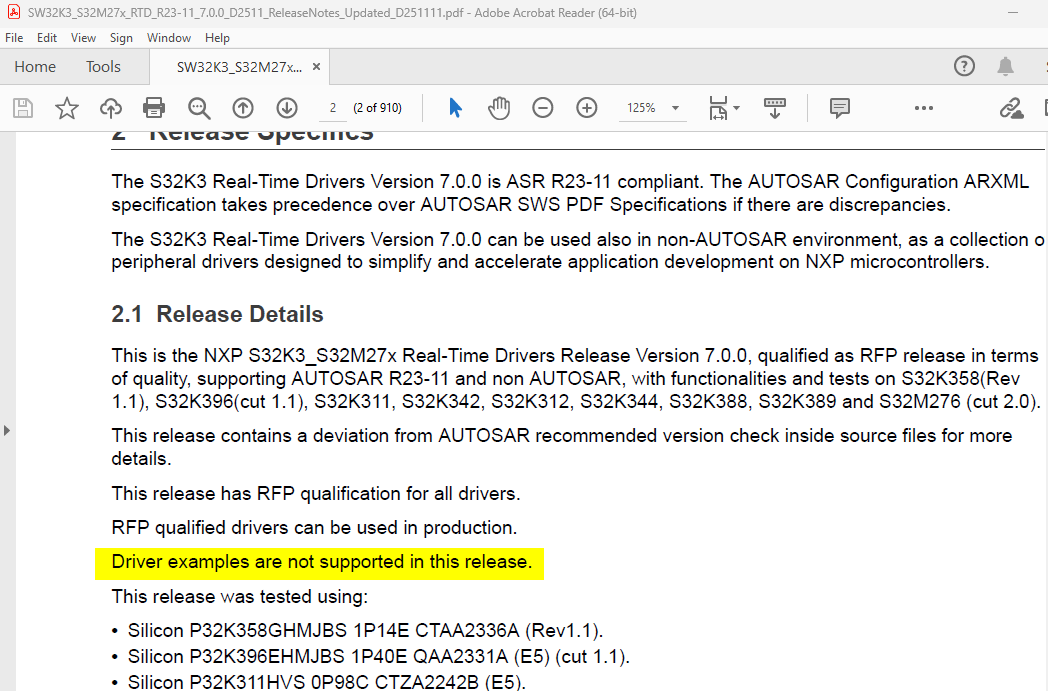The width and height of the screenshot is (1048, 691).
Task: Open more tools ellipsis menu
Action: tap(924, 108)
